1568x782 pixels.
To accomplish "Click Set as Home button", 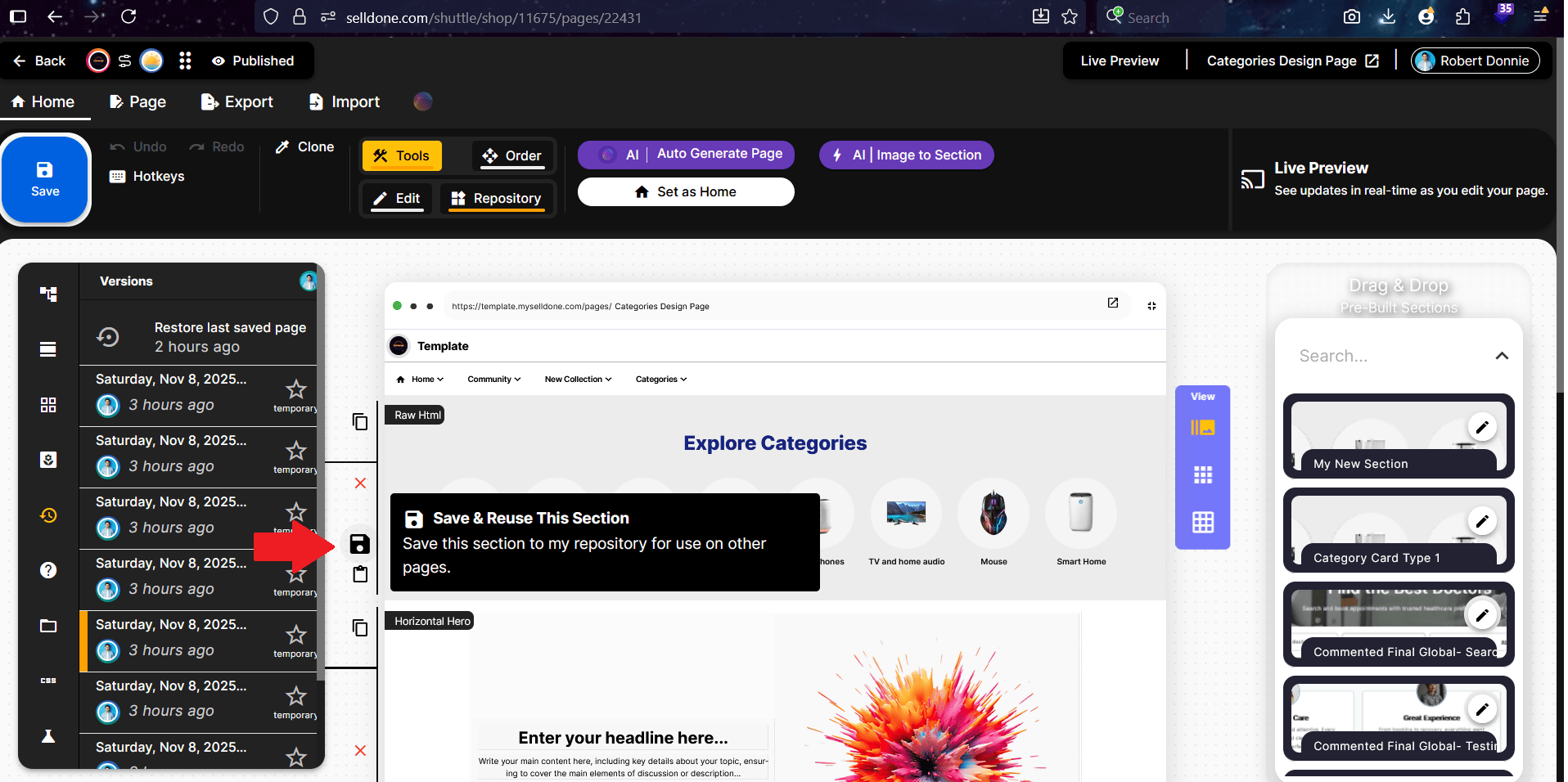I will tap(686, 191).
